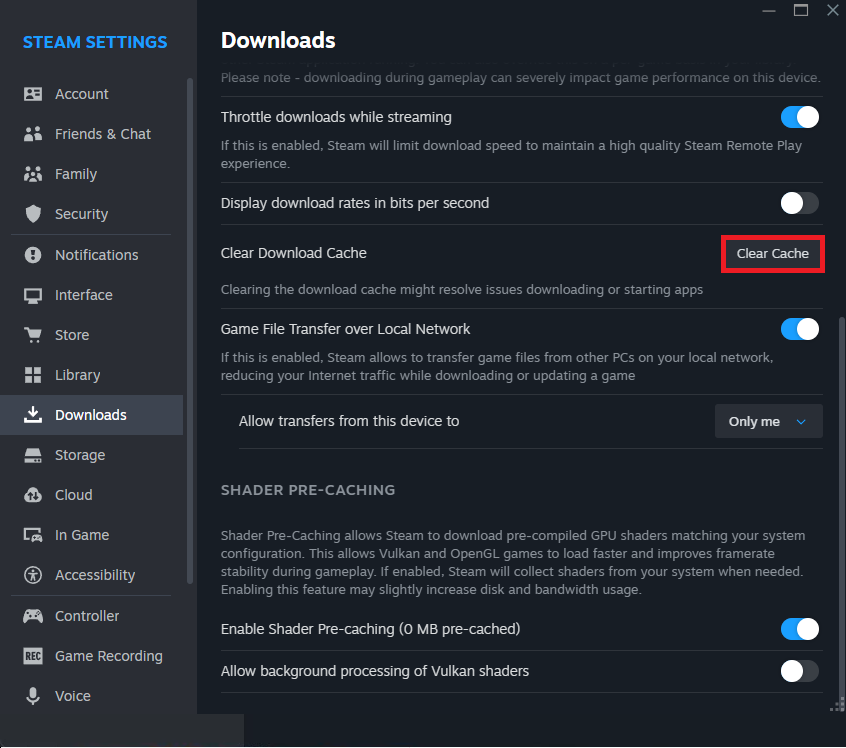Disable Throttle downloads while streaming
The height and width of the screenshot is (748, 846).
[x=800, y=117]
